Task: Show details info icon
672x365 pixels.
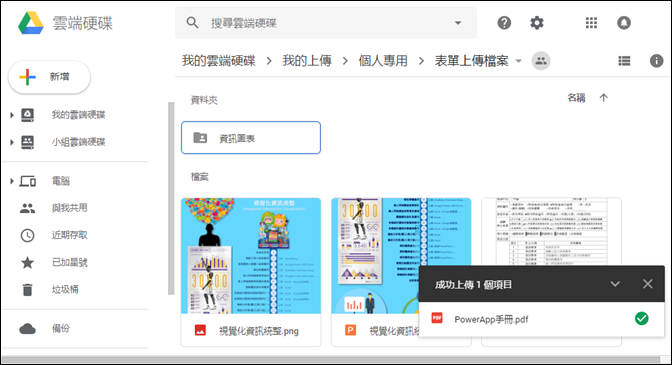Action: (656, 61)
